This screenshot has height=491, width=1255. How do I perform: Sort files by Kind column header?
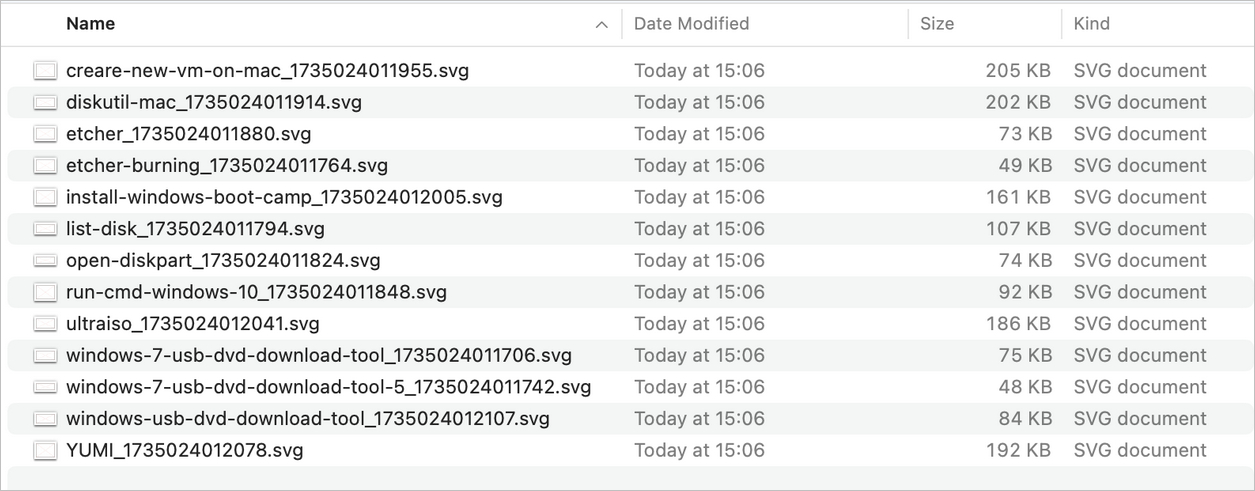tap(1091, 23)
